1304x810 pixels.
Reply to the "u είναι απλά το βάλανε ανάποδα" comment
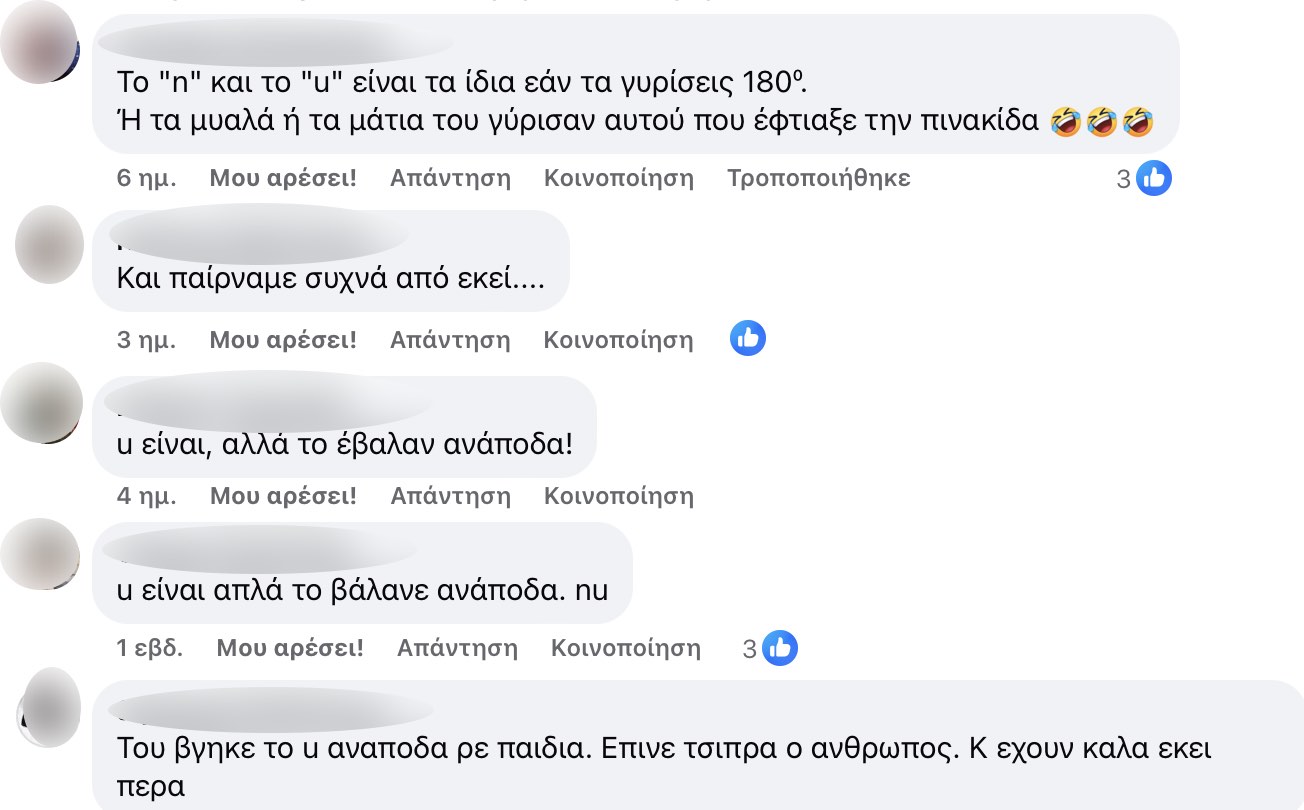pyautogui.click(x=457, y=649)
